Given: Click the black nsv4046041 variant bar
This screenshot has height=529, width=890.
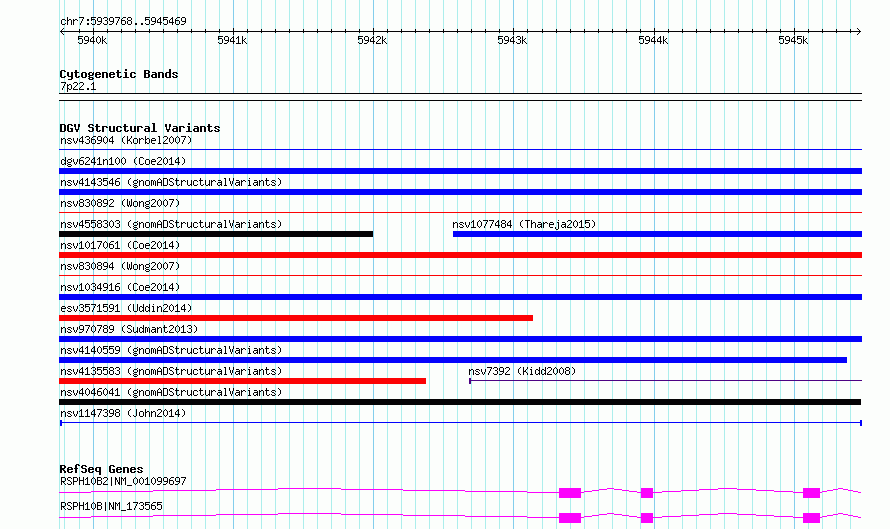Looking at the screenshot, I should tap(460, 402).
